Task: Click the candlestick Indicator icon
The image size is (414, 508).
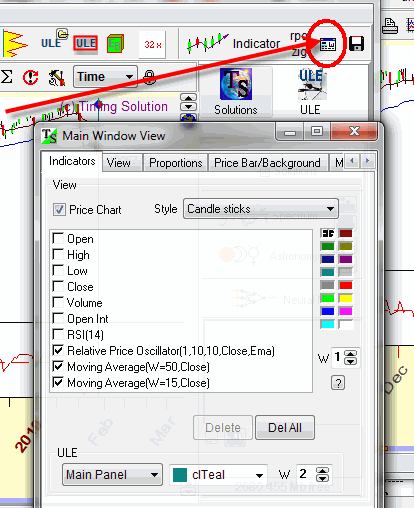Action: pyautogui.click(x=208, y=43)
